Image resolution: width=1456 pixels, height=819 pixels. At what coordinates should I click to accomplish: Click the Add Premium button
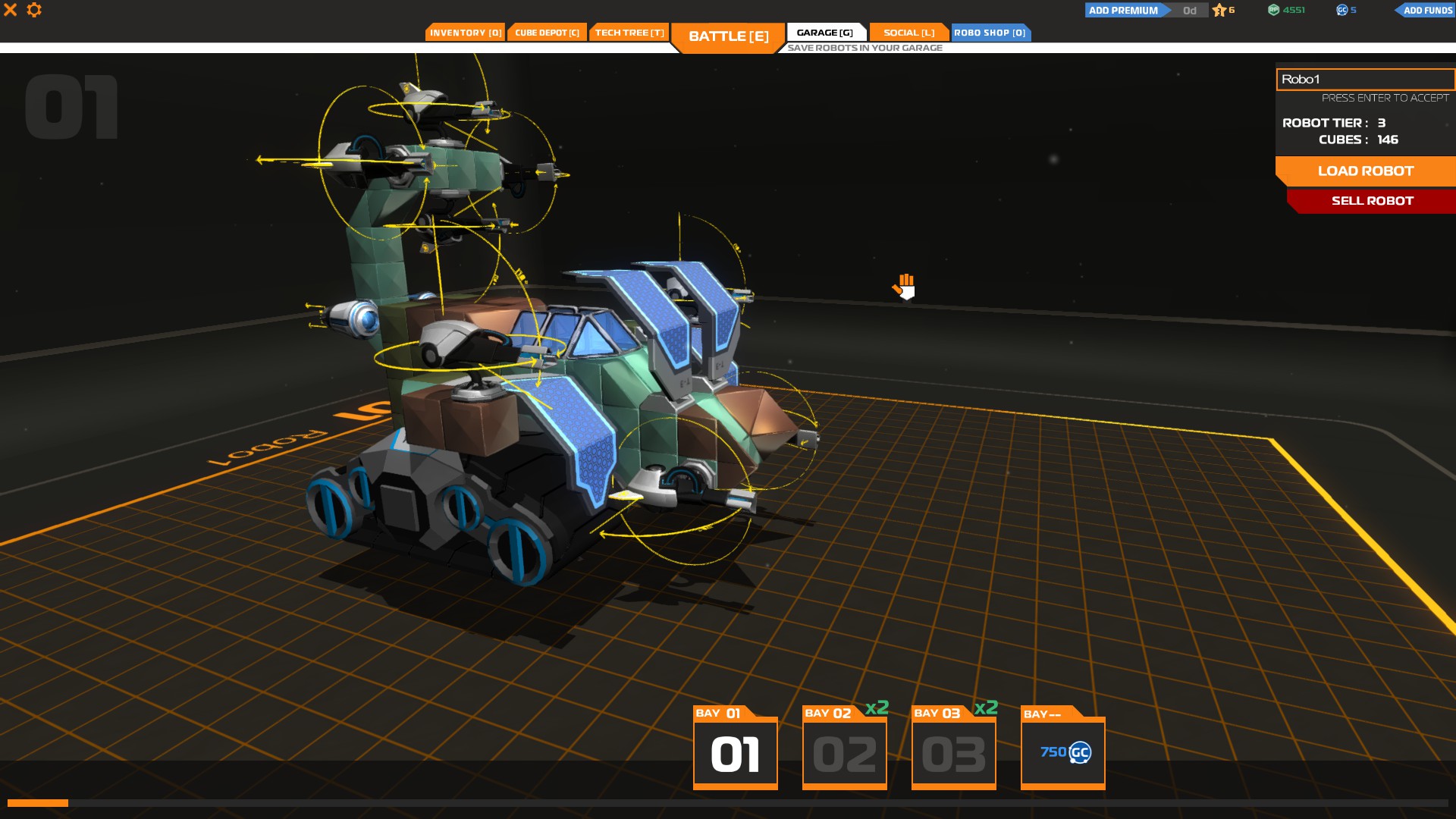(1125, 11)
